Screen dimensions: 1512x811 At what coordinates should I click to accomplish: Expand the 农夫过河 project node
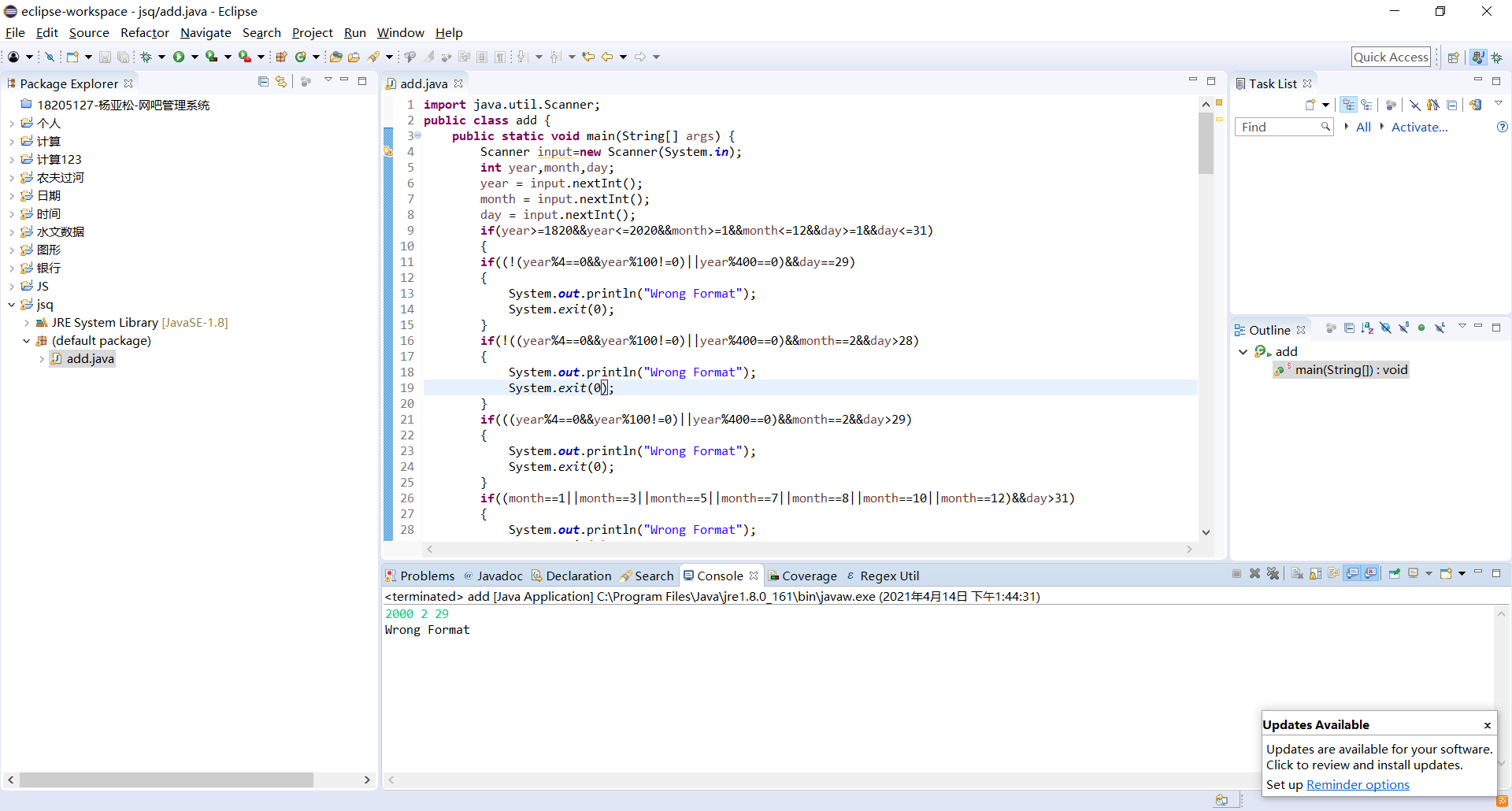pos(12,178)
